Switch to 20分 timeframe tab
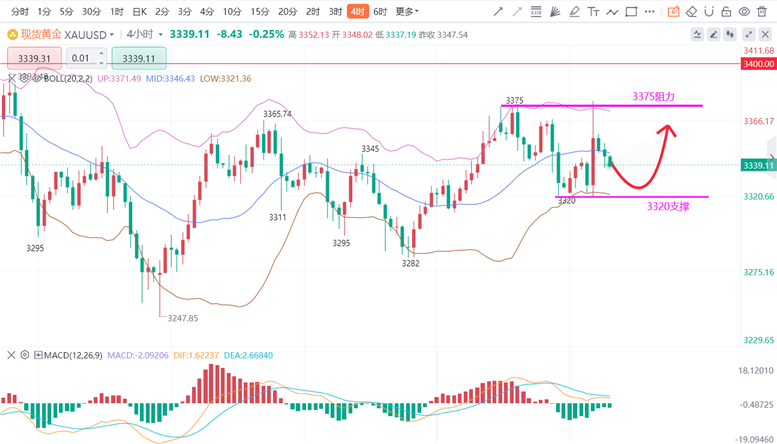 [287, 11]
